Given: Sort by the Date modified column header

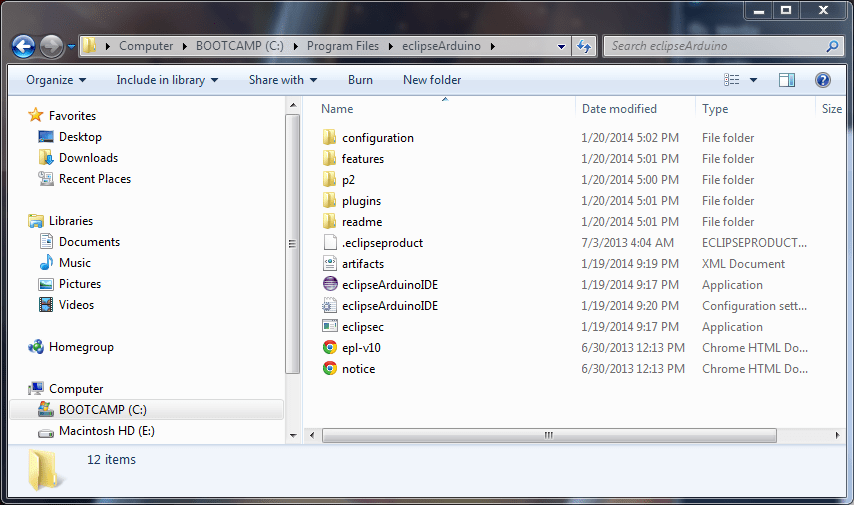Looking at the screenshot, I should click(x=619, y=109).
